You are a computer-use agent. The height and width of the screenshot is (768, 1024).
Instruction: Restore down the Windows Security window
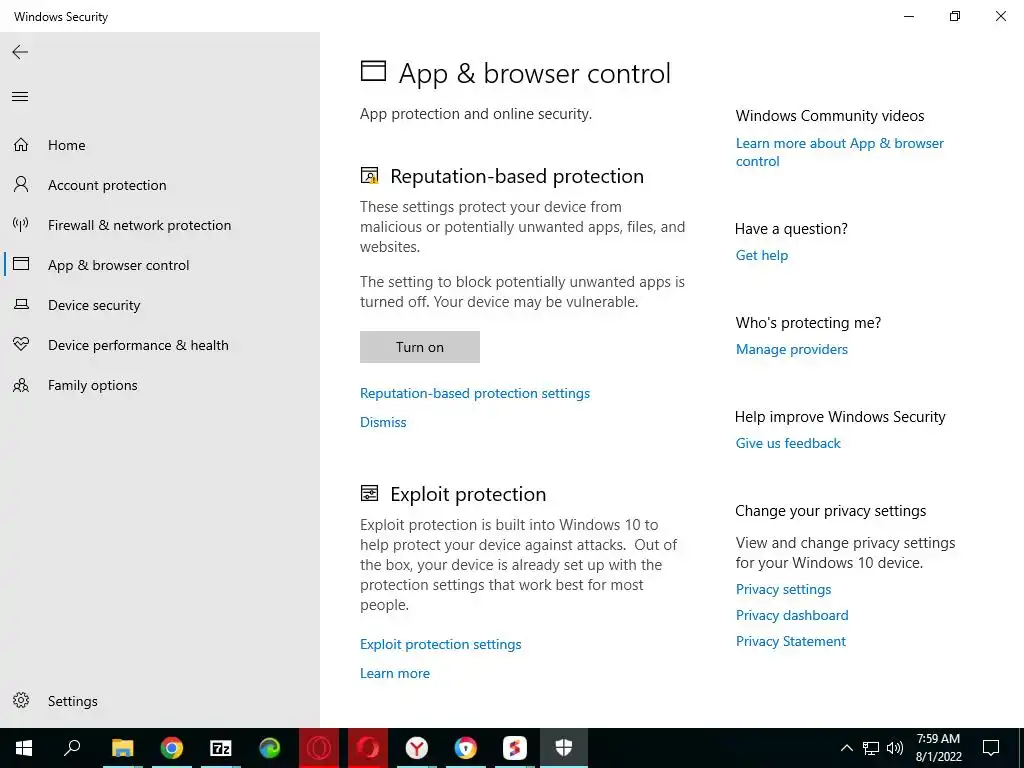click(955, 16)
